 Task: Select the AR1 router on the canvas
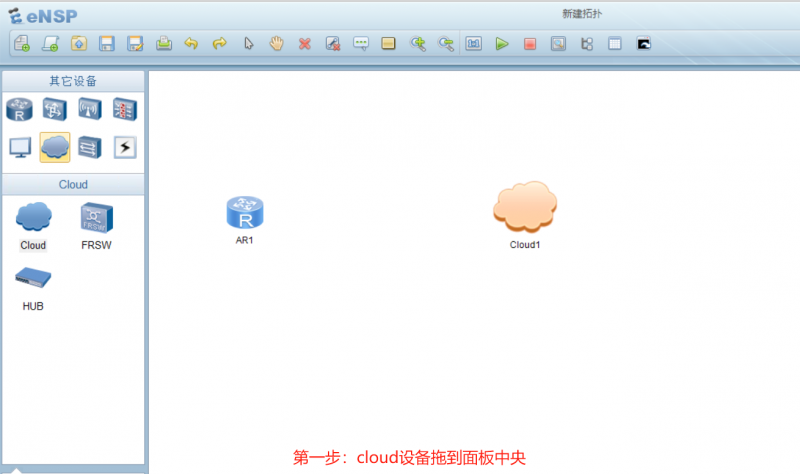pyautogui.click(x=245, y=213)
